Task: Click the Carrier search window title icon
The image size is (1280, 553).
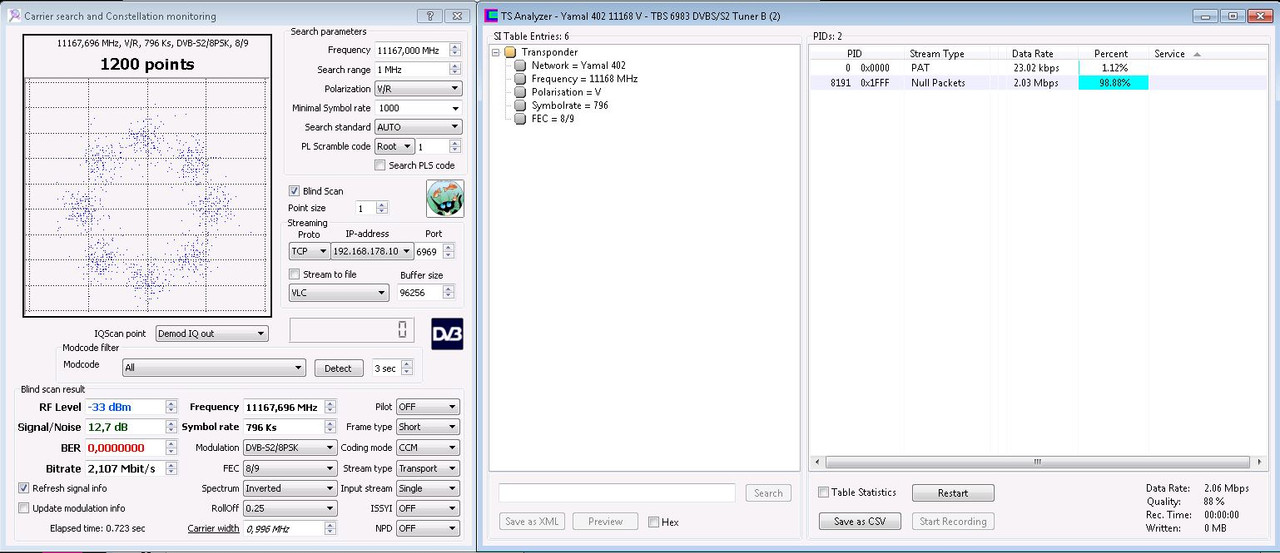Action: point(14,16)
